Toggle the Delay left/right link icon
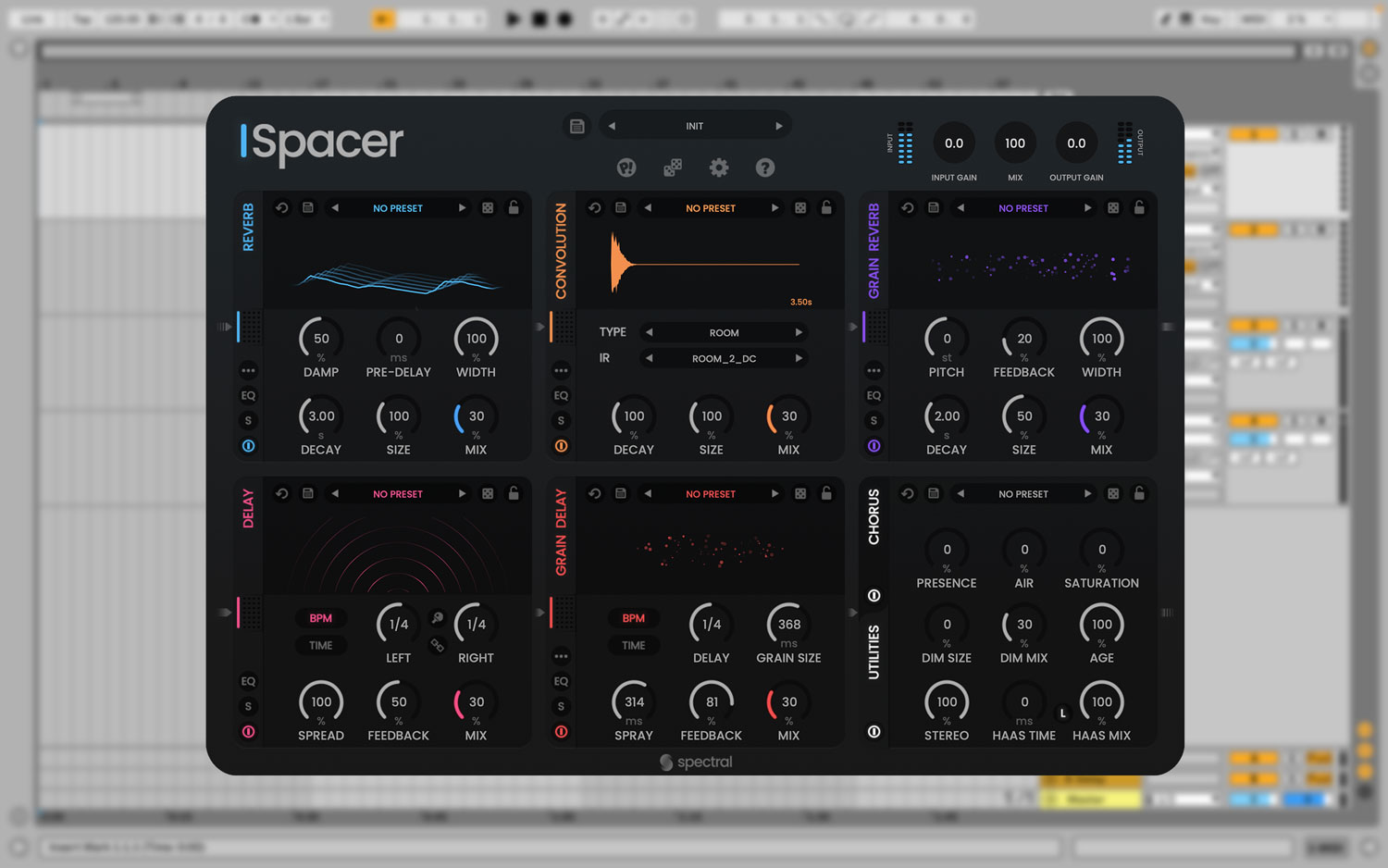 click(438, 645)
